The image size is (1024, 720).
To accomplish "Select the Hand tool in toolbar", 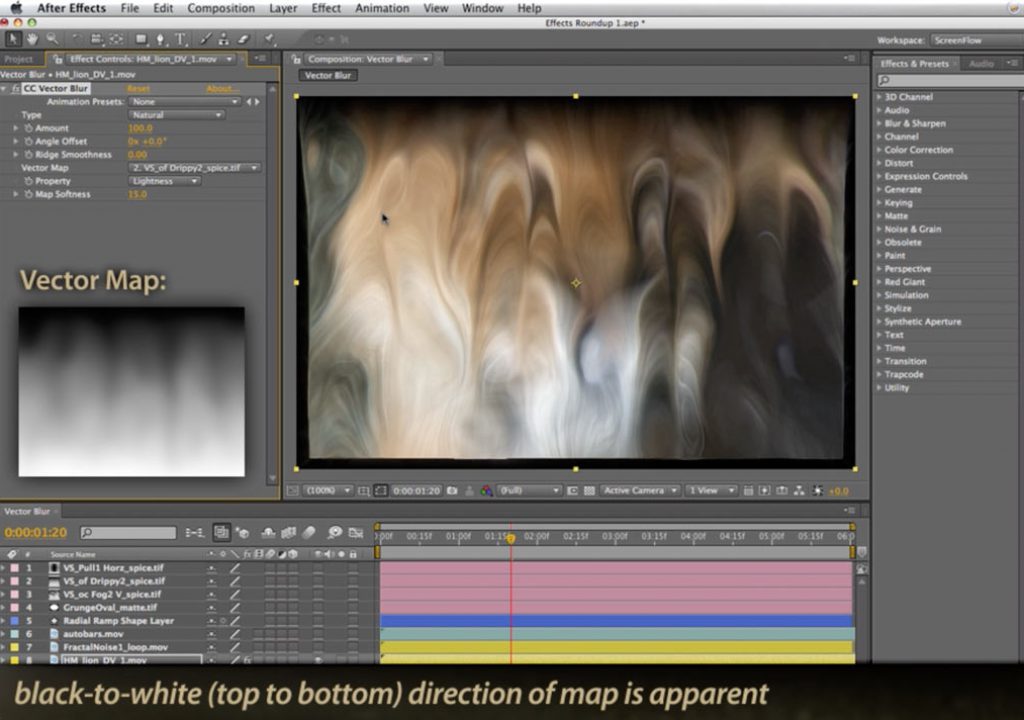I will pyautogui.click(x=32, y=39).
